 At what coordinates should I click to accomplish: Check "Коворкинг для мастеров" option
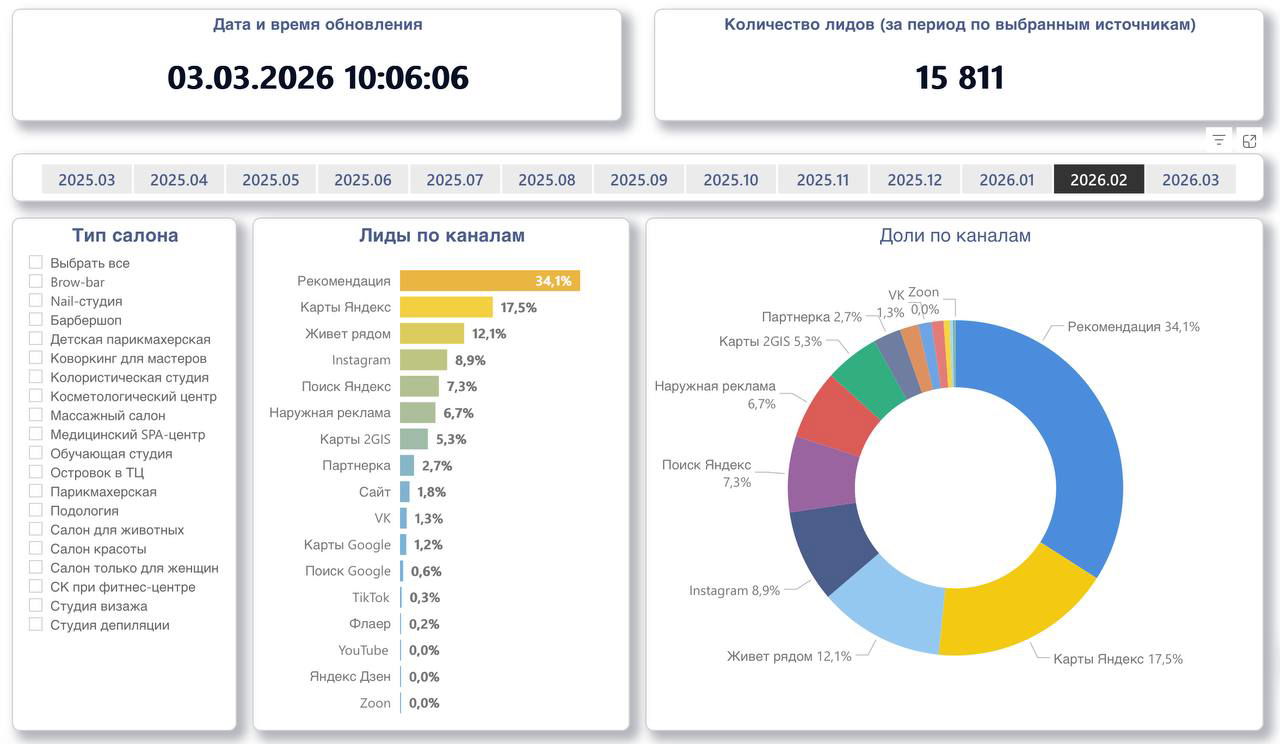(35, 357)
